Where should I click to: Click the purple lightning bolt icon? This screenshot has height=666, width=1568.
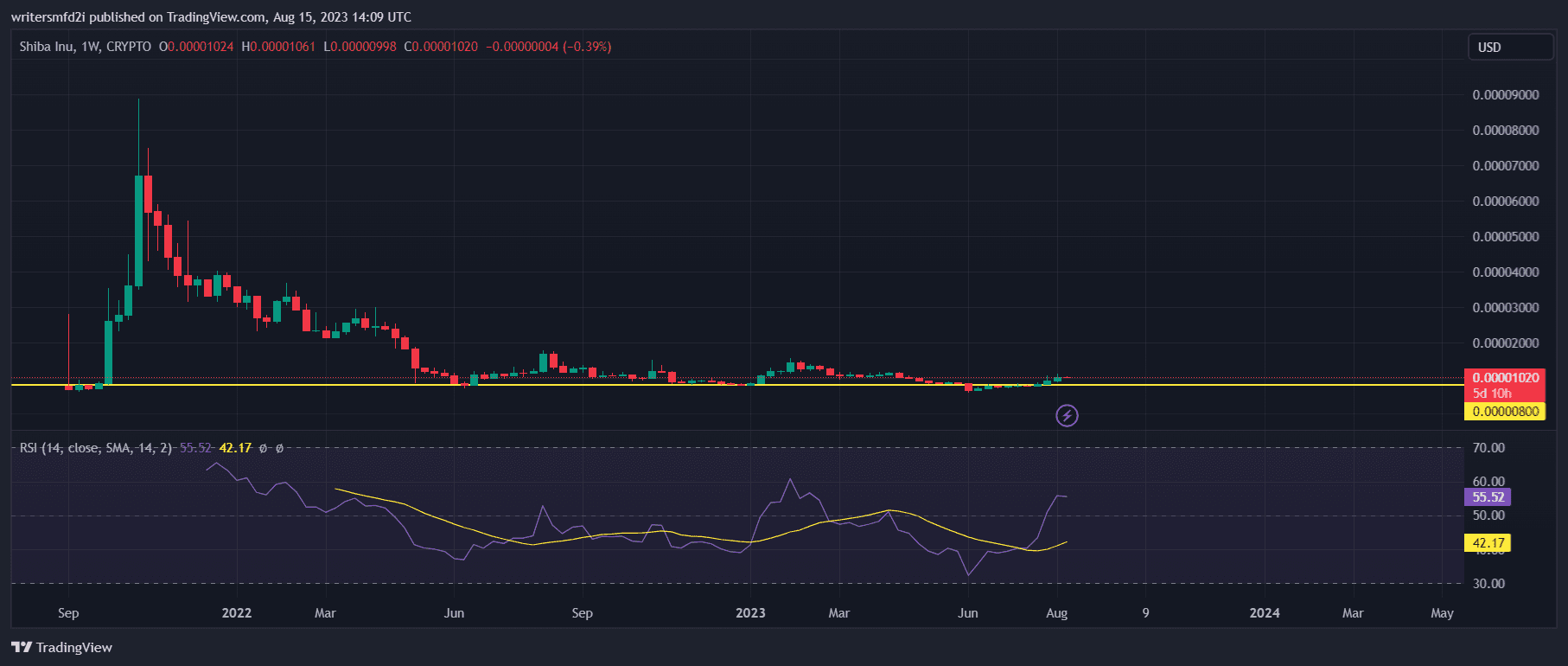click(1067, 416)
